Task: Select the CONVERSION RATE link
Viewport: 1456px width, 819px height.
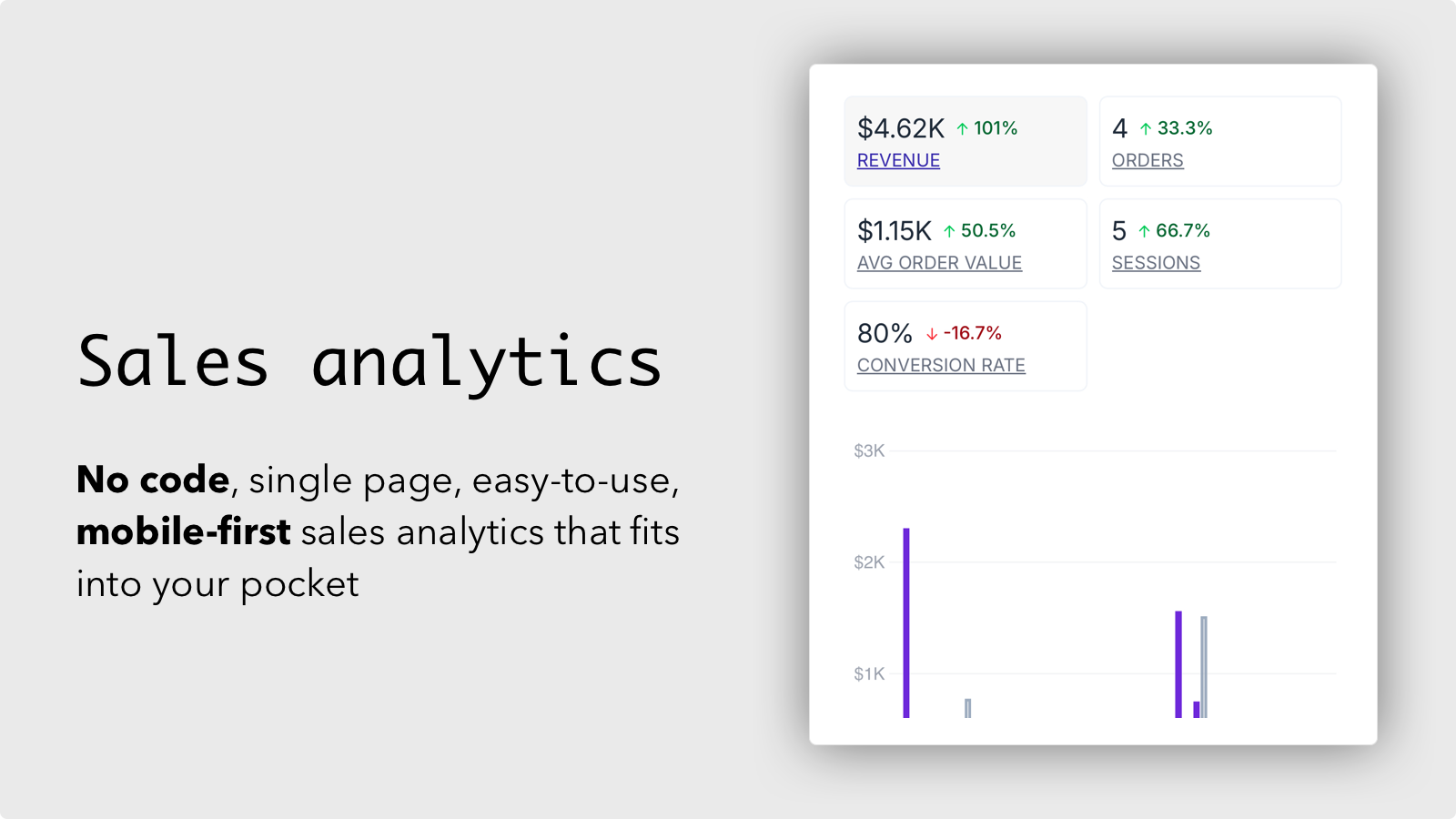Action: pos(941,365)
